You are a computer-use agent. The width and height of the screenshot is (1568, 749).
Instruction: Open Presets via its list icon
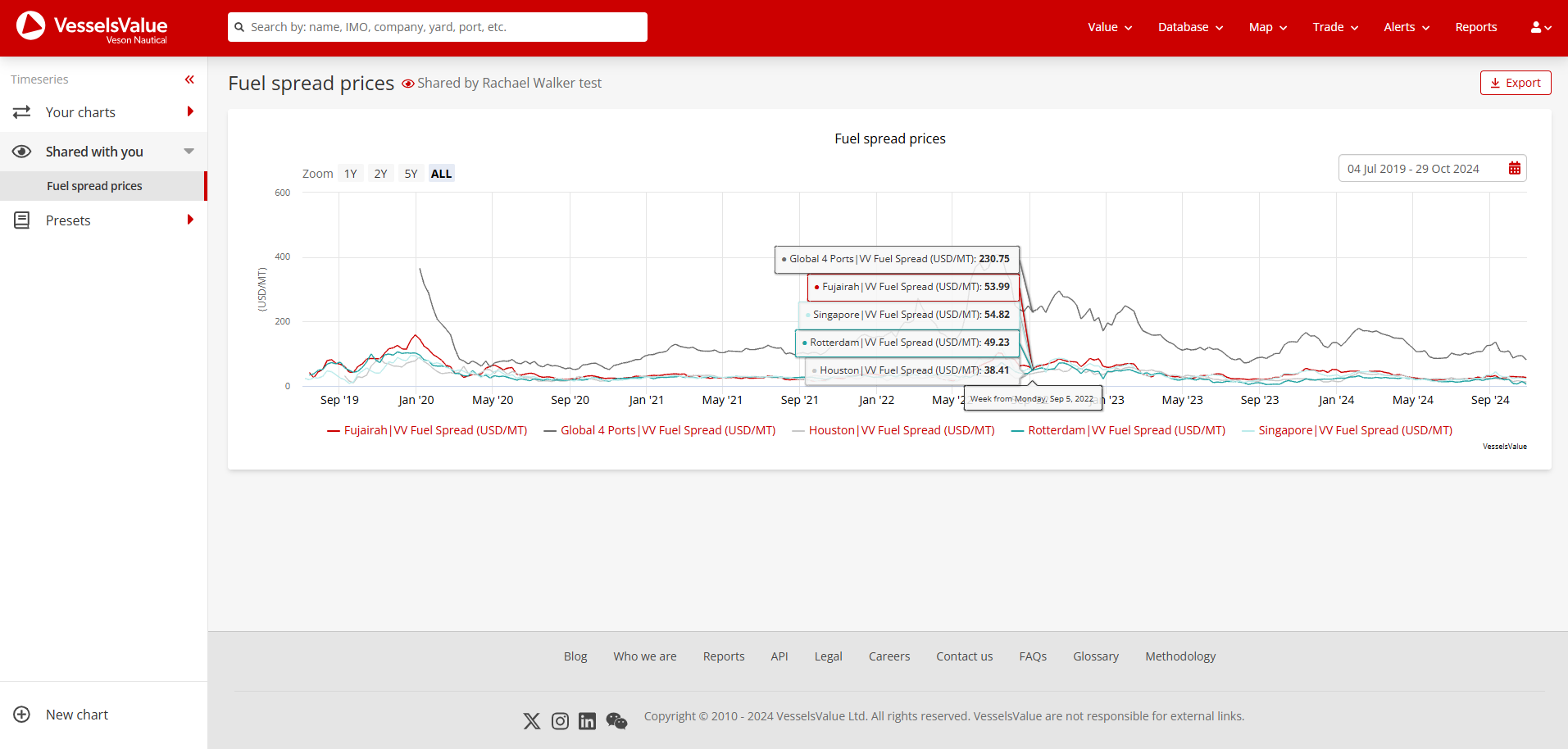click(22, 220)
